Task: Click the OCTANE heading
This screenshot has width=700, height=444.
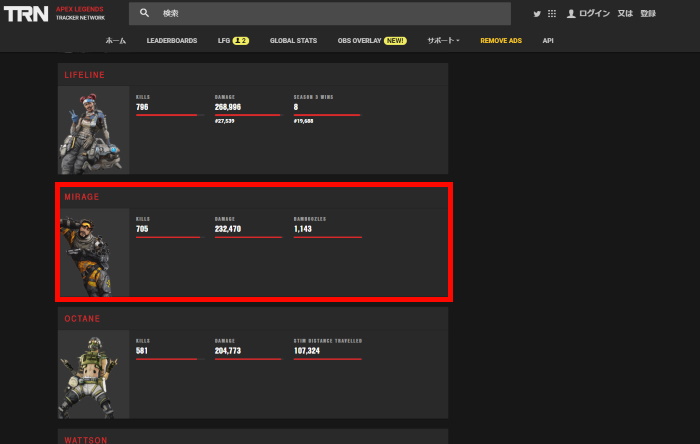Action: (x=82, y=319)
